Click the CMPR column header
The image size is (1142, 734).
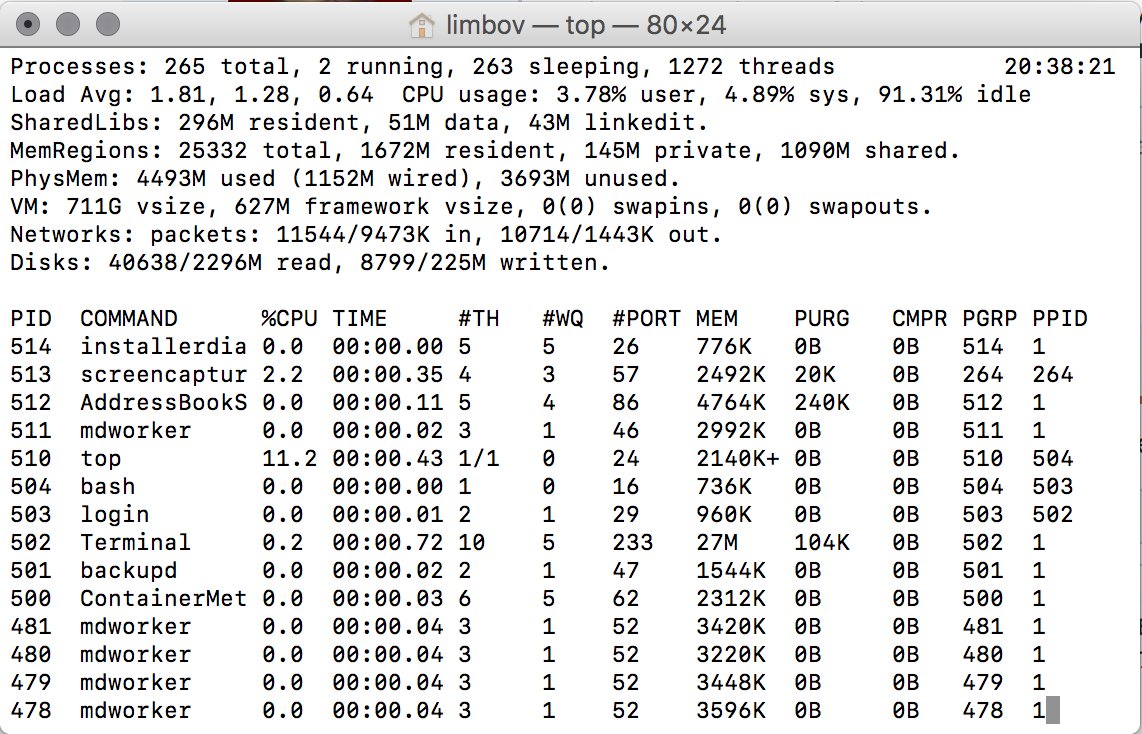[919, 319]
